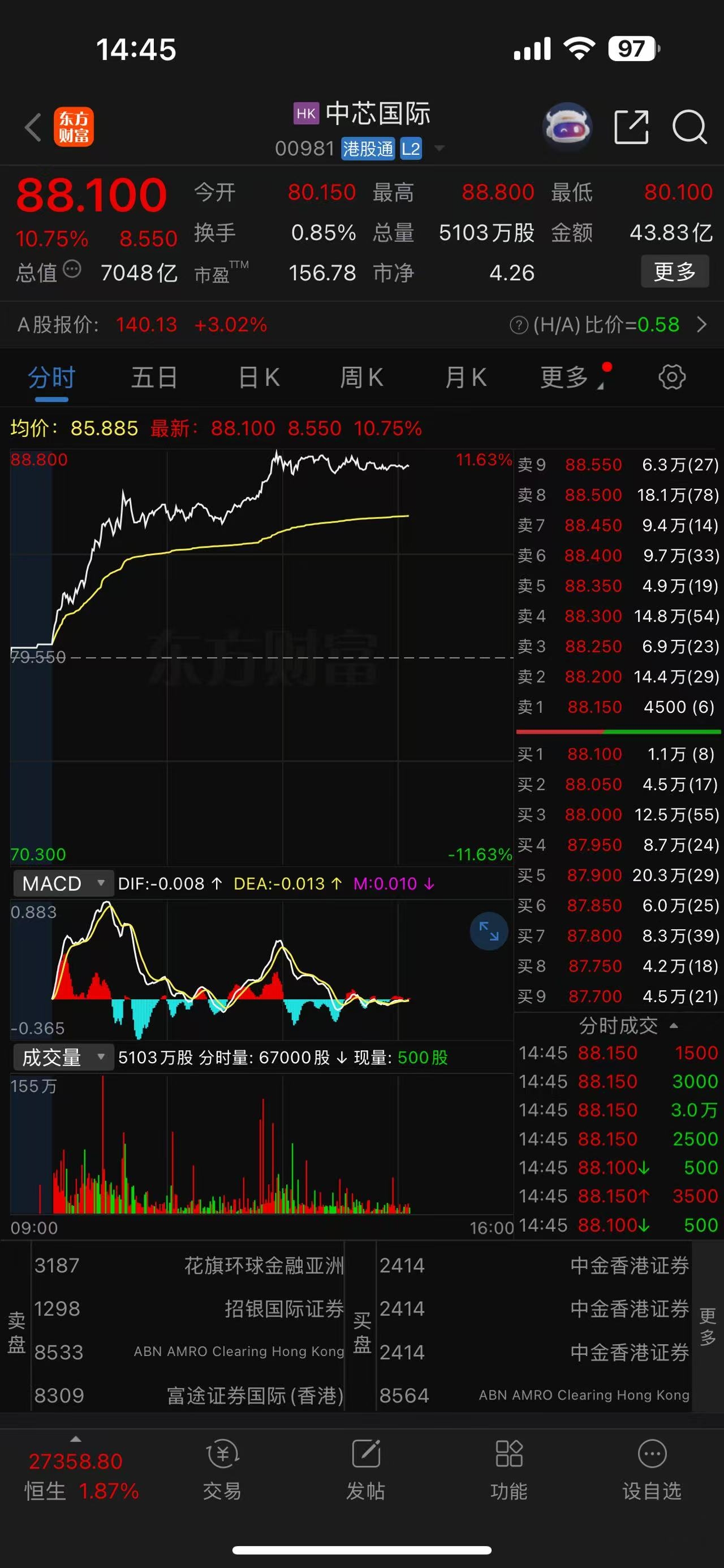Open the search magnifier icon
This screenshot has width=724, height=1568.
689,127
